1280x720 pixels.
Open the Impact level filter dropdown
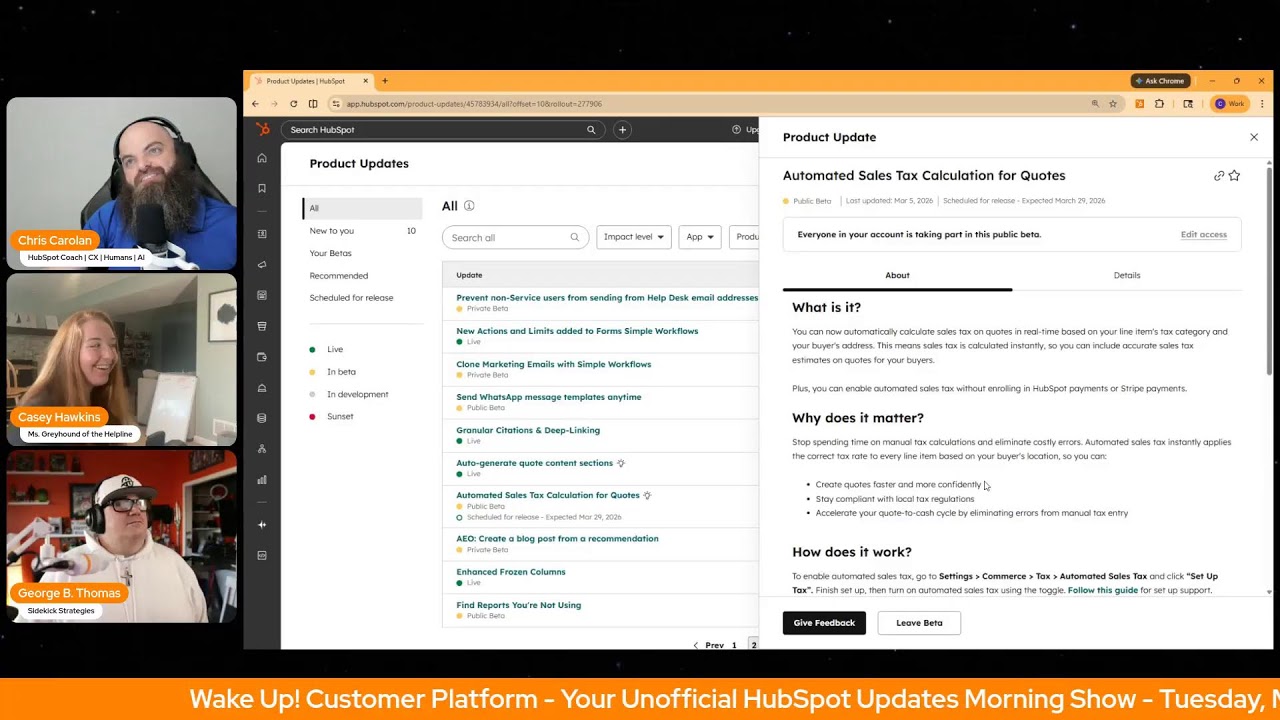[x=633, y=237]
